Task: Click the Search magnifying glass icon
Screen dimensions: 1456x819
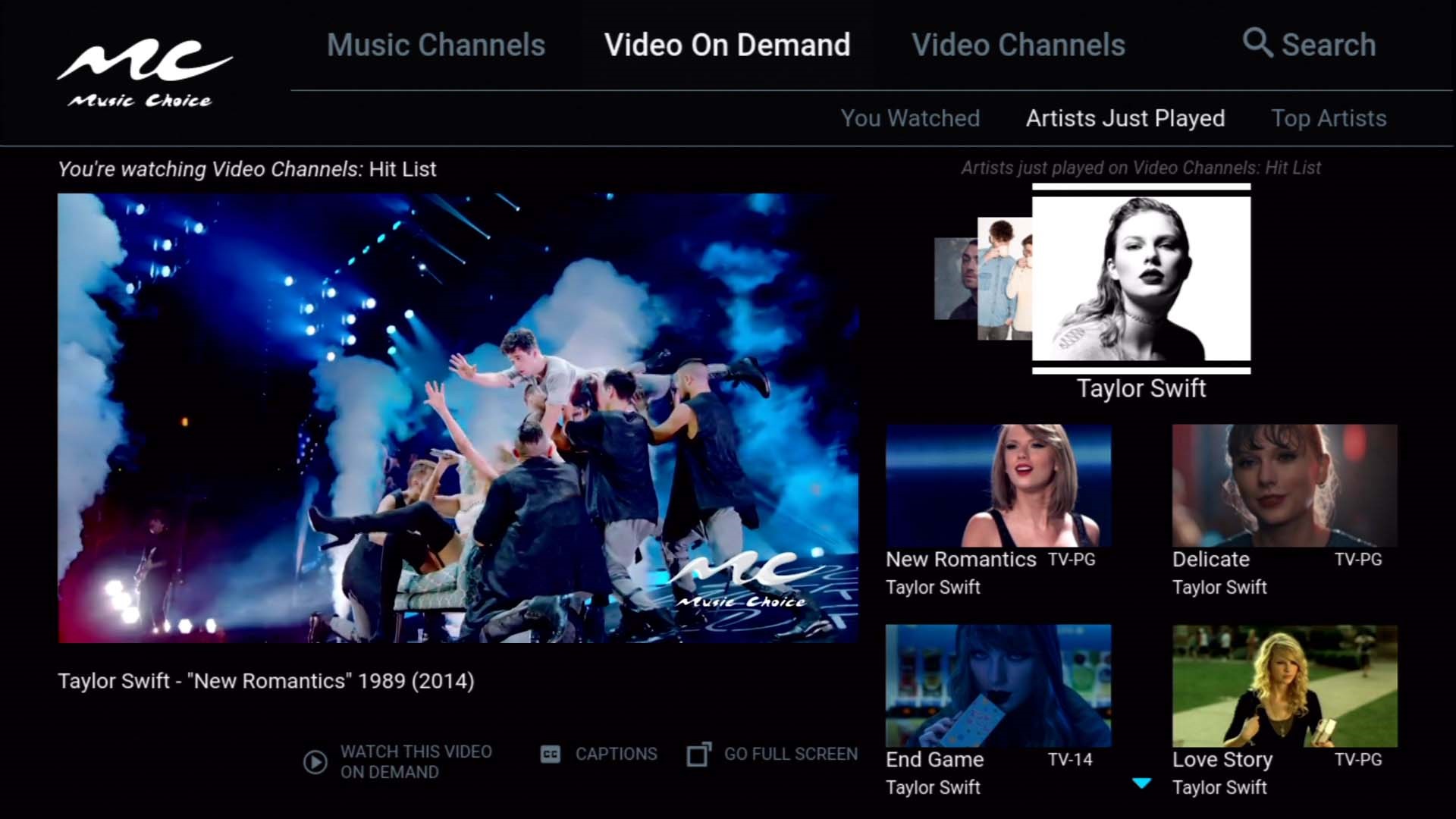Action: (1257, 42)
